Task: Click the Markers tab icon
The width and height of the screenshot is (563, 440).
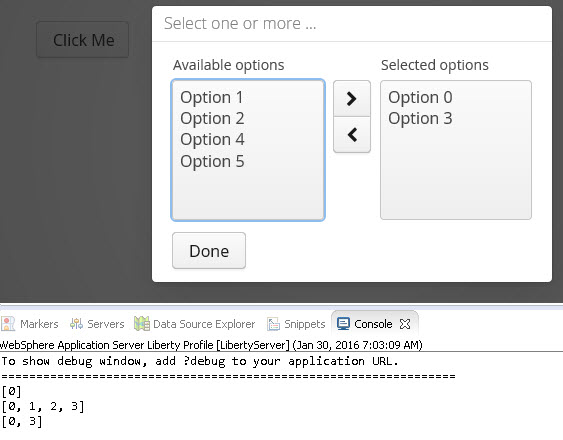Action: pos(8,324)
